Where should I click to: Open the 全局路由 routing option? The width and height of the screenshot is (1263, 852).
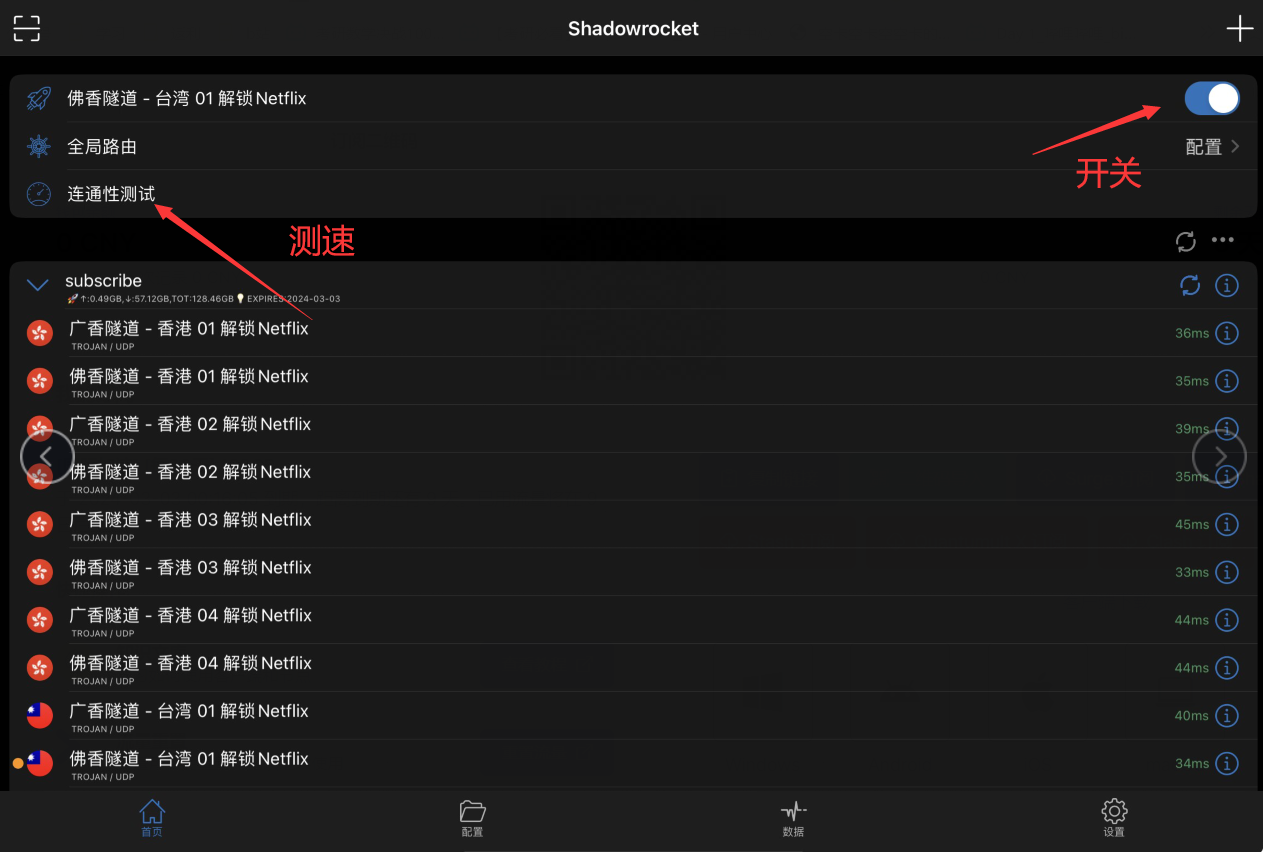point(633,146)
